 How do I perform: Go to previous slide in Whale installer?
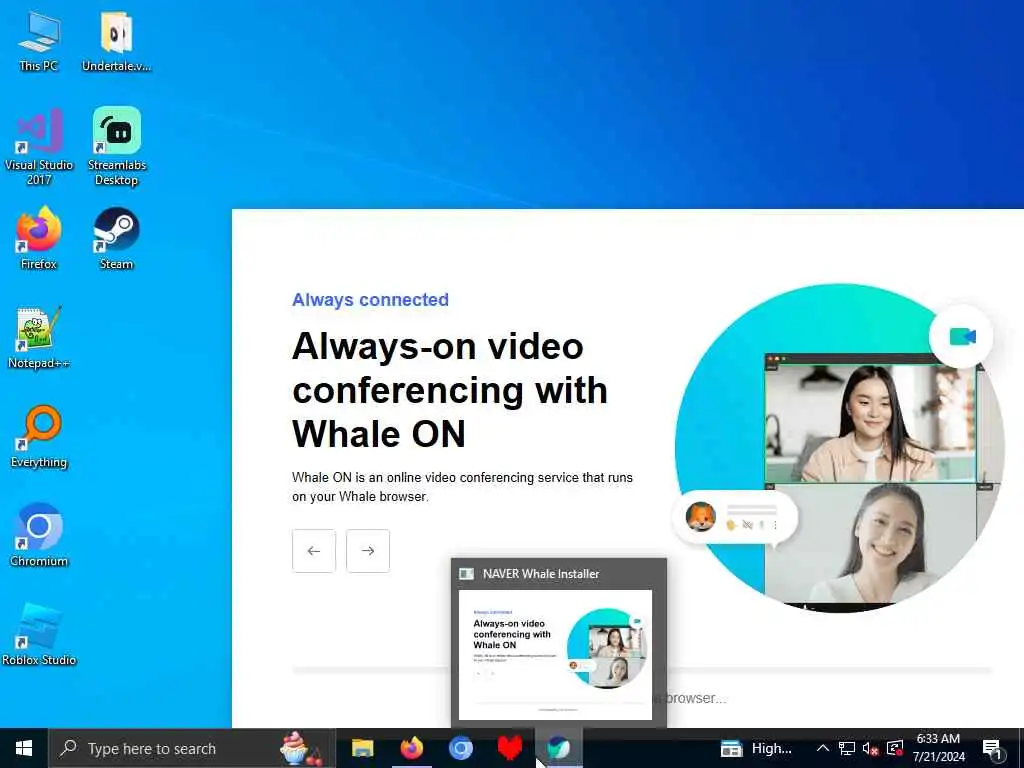pyautogui.click(x=313, y=551)
